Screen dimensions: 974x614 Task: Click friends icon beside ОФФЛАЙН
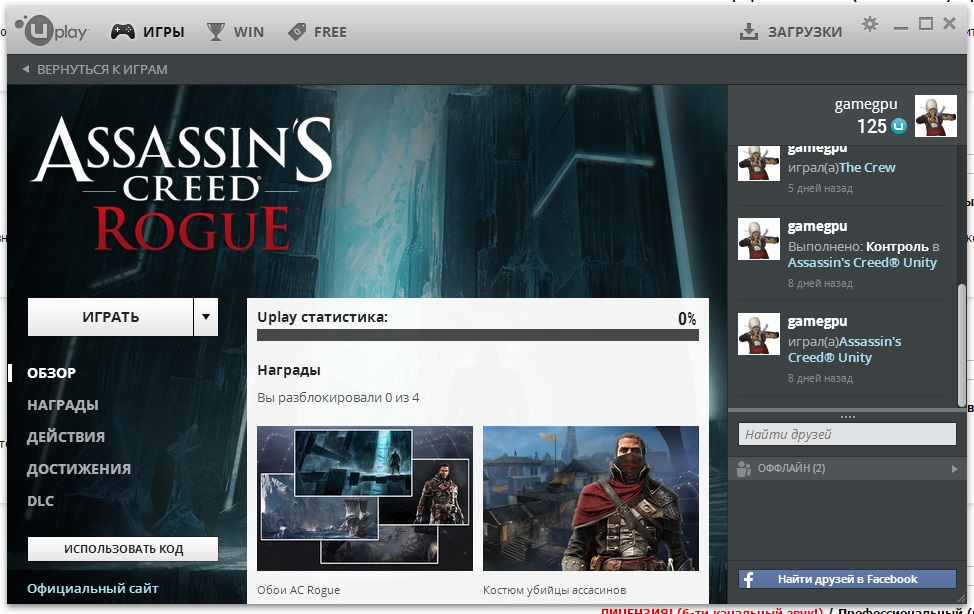pos(744,469)
